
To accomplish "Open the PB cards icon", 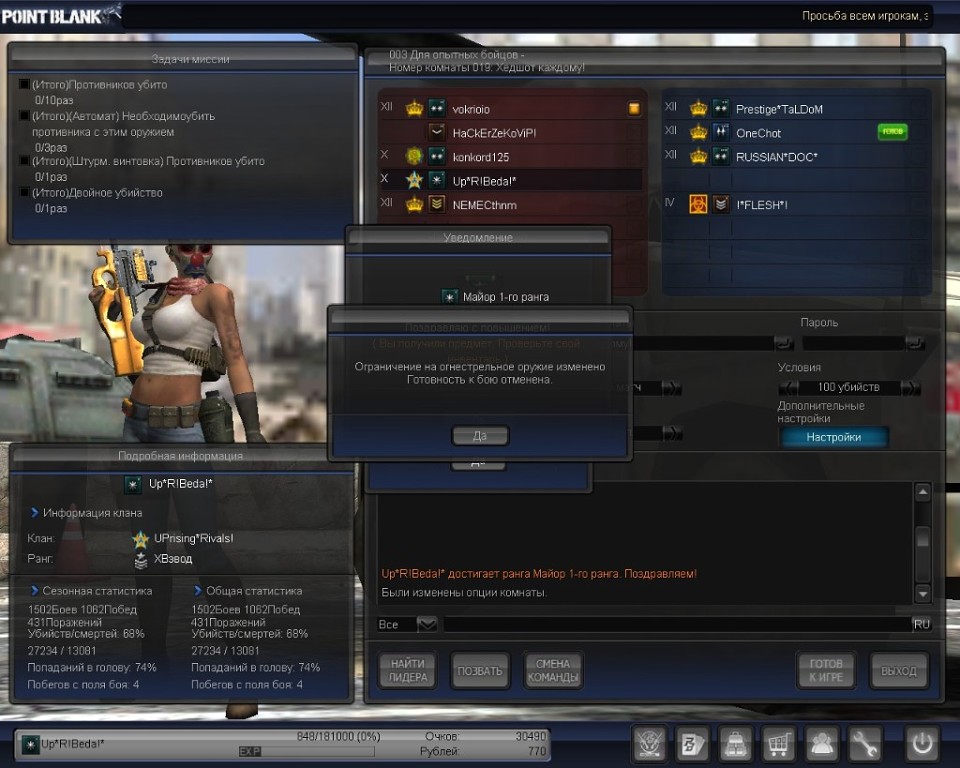I will click(692, 744).
